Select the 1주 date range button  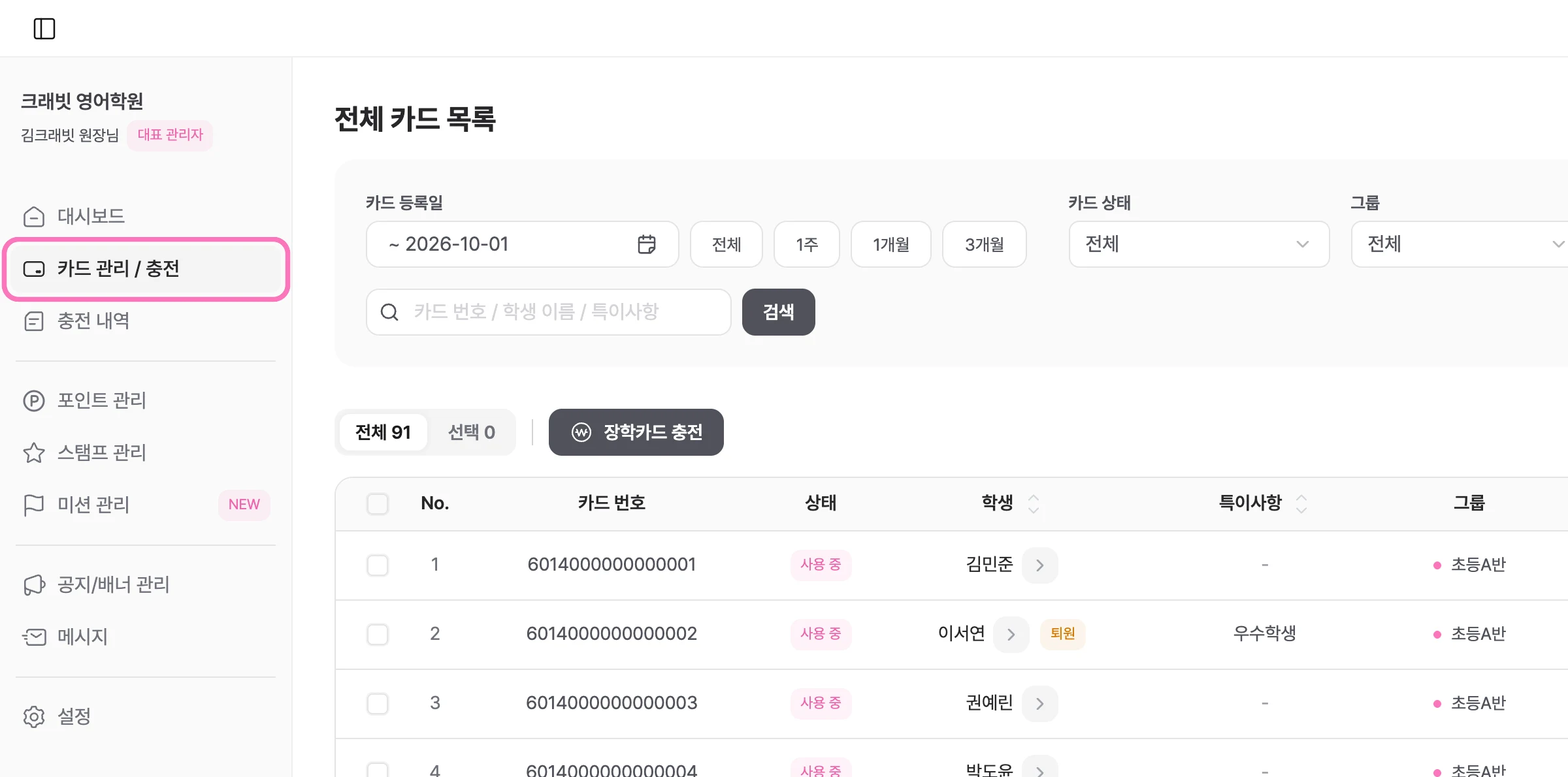tap(806, 244)
